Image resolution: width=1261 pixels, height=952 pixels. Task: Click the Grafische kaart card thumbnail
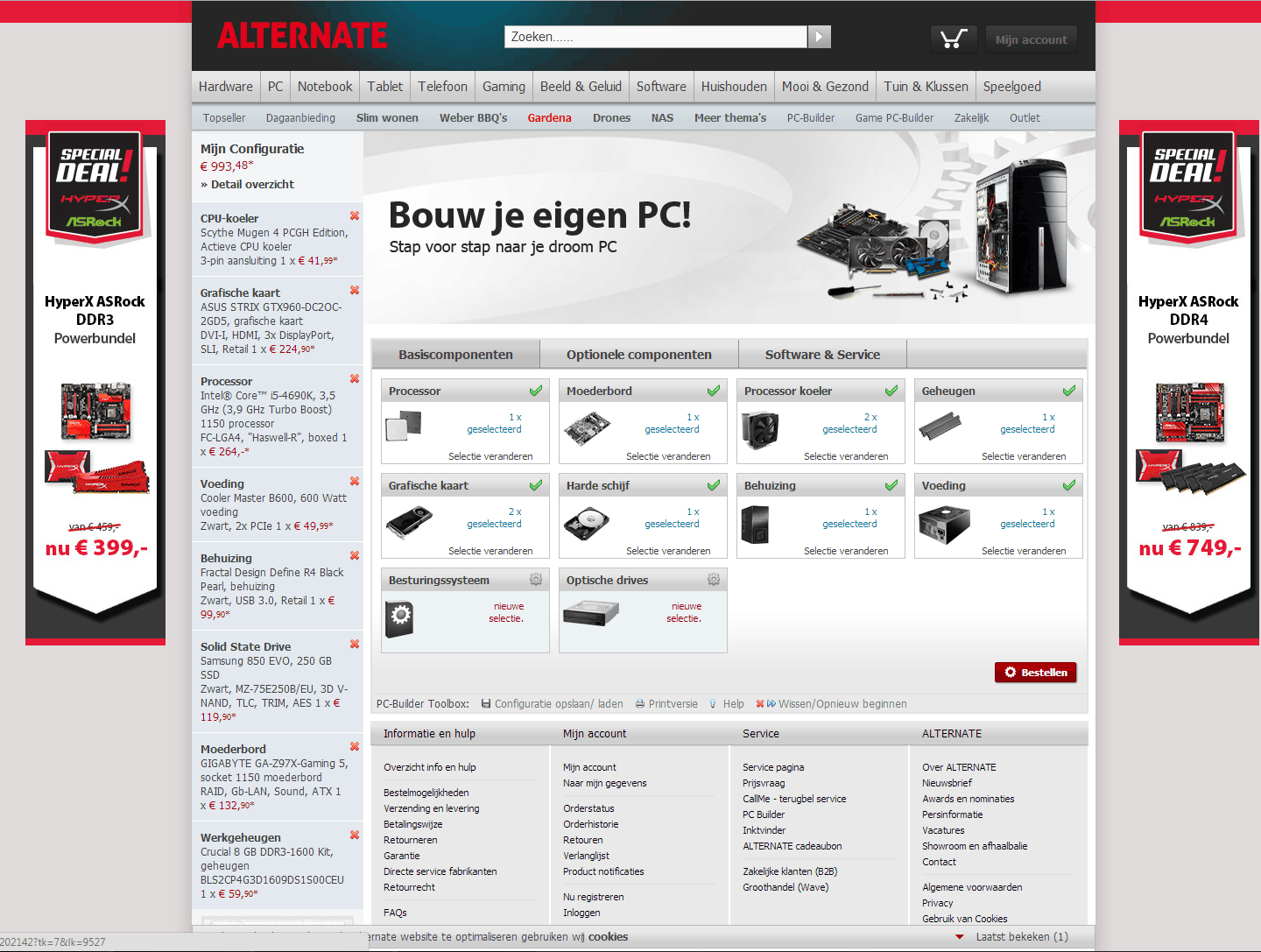tap(408, 523)
